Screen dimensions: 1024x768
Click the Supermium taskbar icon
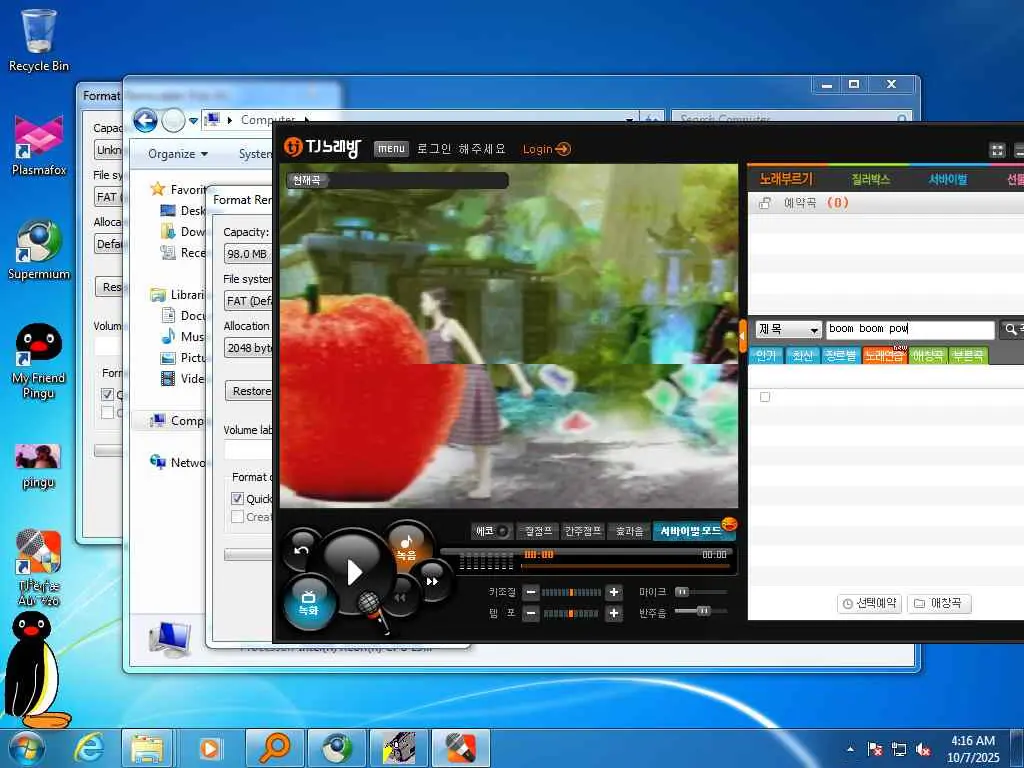coord(336,748)
